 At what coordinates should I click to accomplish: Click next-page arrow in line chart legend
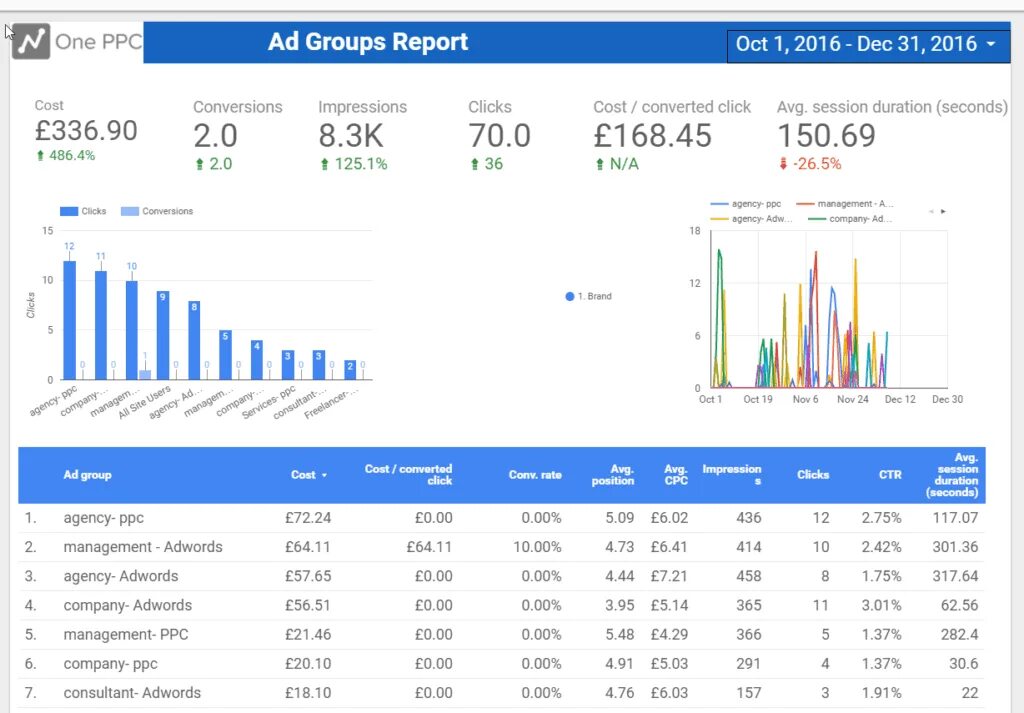(941, 211)
